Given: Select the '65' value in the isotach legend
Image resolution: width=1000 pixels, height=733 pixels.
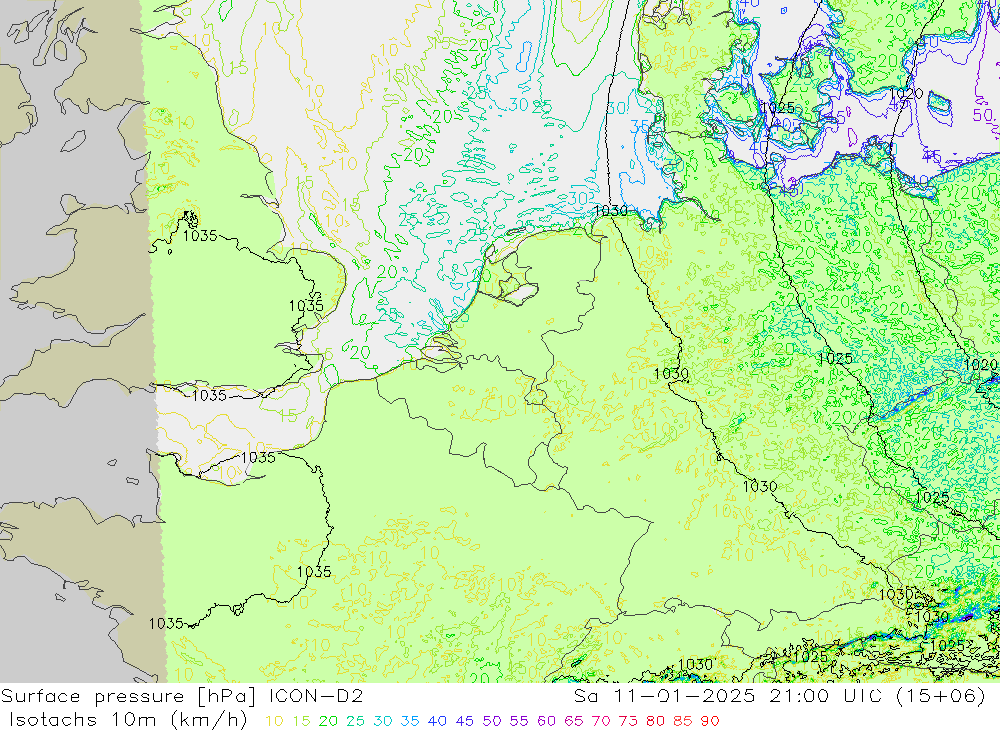Looking at the screenshot, I should coord(573,721).
